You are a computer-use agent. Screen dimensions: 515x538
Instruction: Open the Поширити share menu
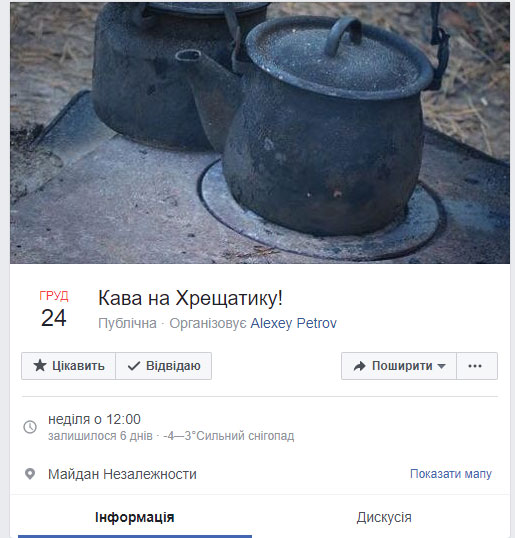(x=399, y=366)
